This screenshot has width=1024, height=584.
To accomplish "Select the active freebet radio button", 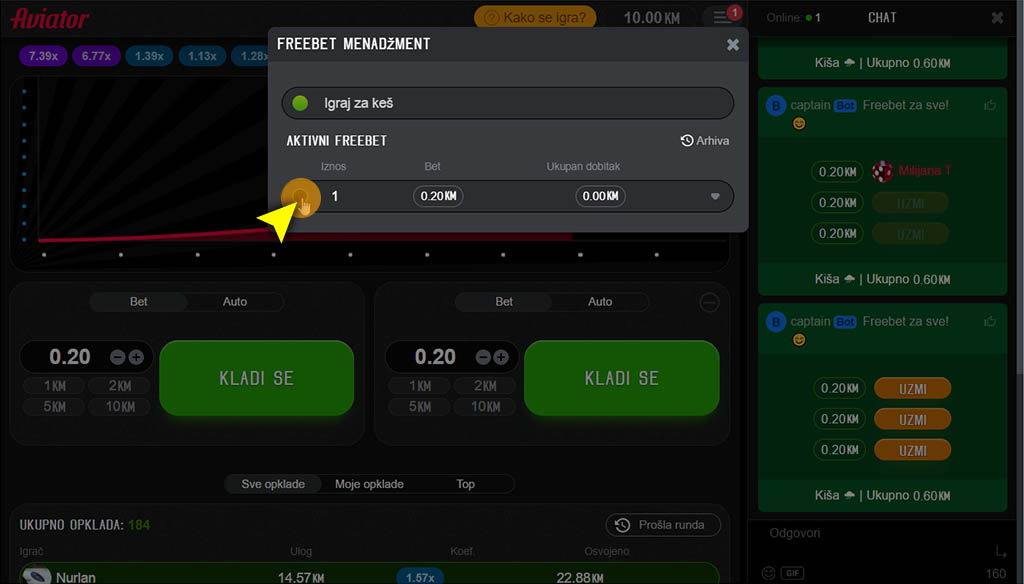I will (x=300, y=196).
